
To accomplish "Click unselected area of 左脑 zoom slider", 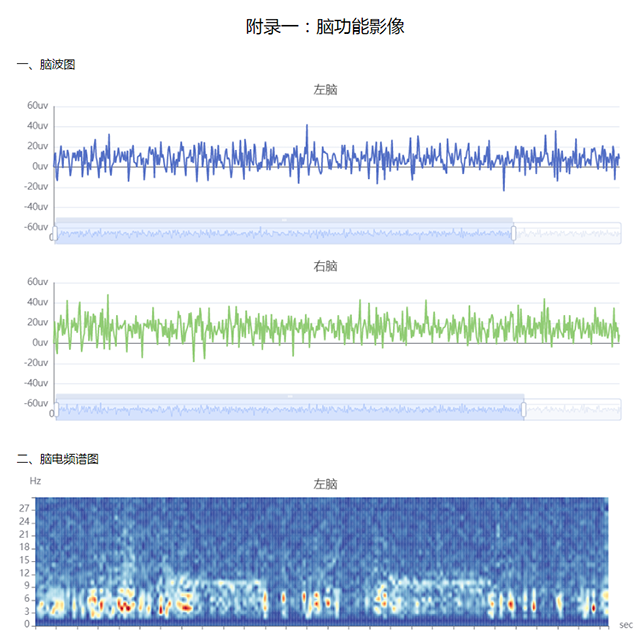I will point(568,233).
